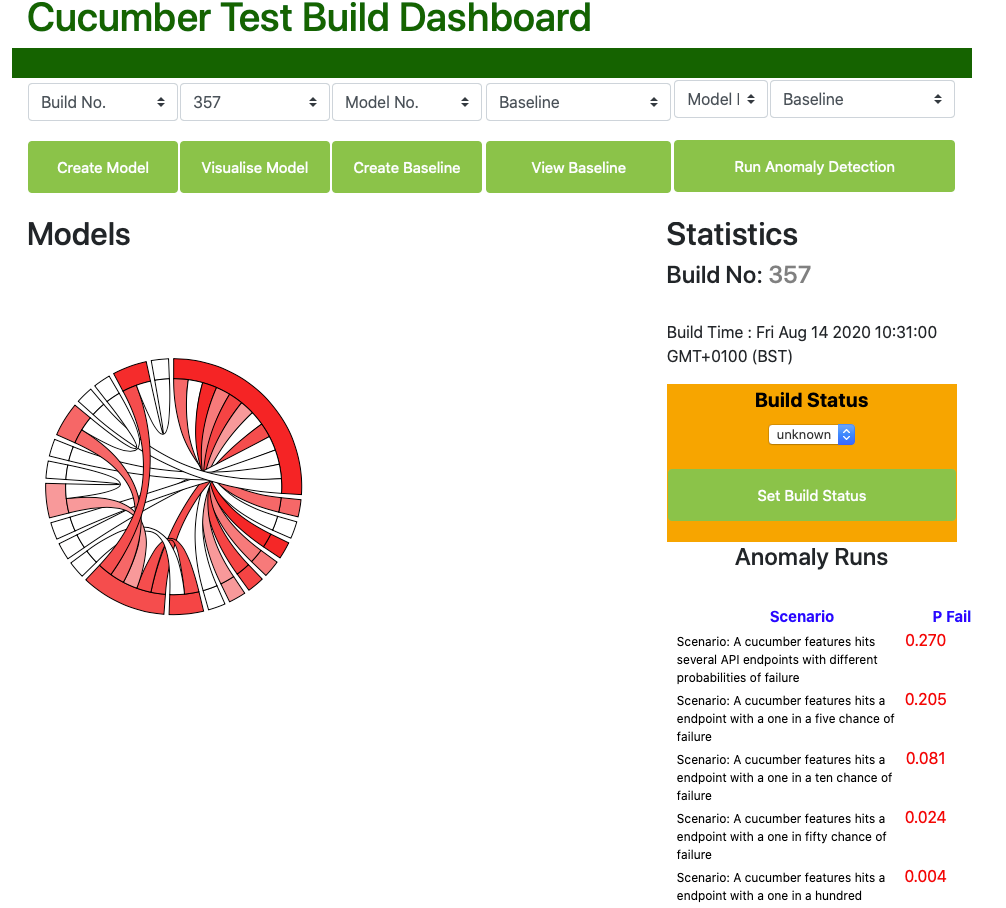Open the unknown build status dropdown

tap(811, 435)
